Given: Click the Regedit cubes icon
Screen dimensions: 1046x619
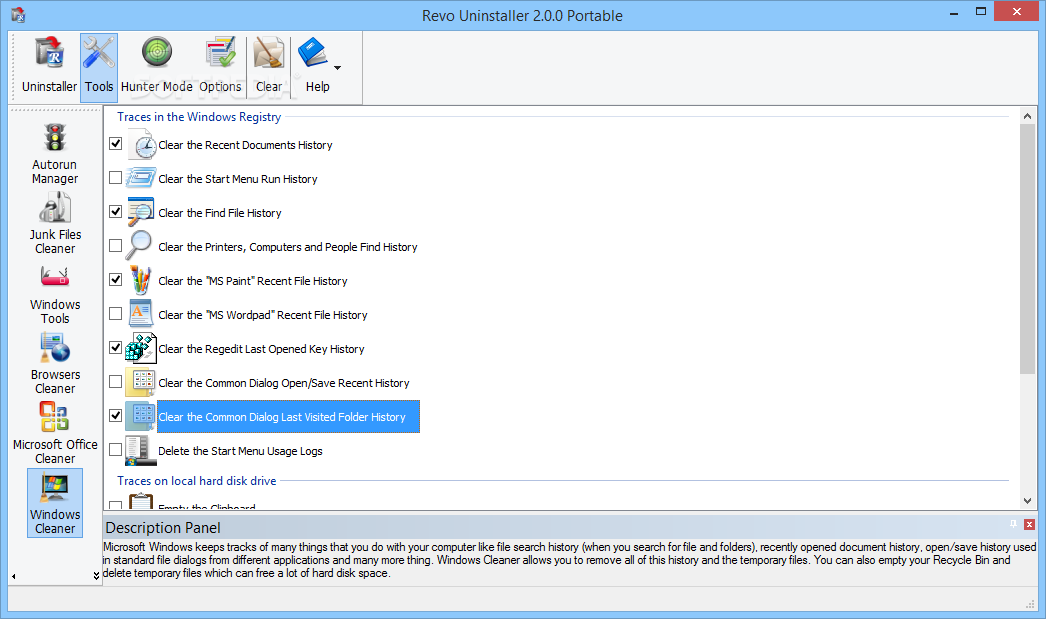Looking at the screenshot, I should click(141, 348).
